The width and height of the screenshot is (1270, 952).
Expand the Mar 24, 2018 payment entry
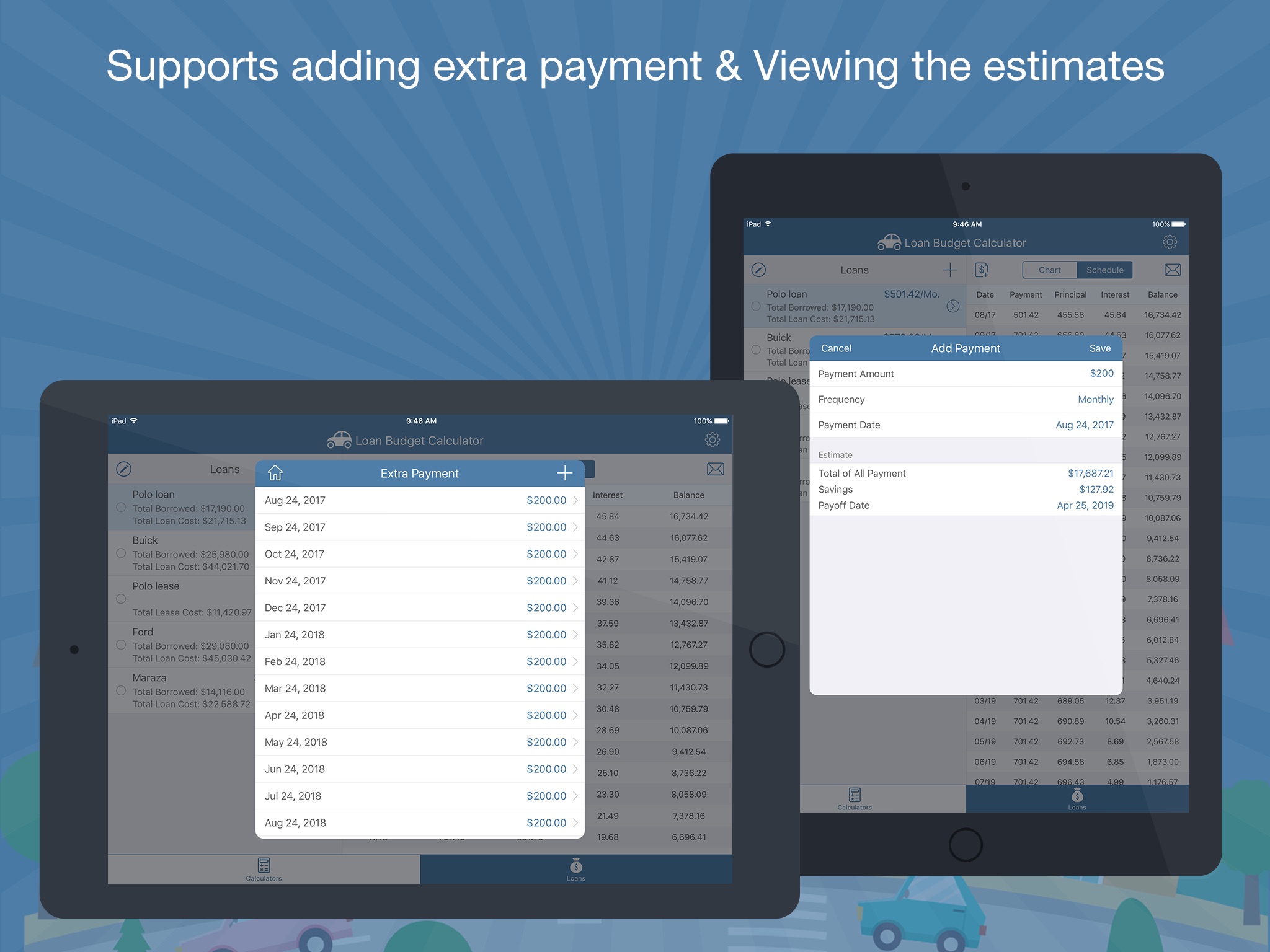click(x=579, y=688)
